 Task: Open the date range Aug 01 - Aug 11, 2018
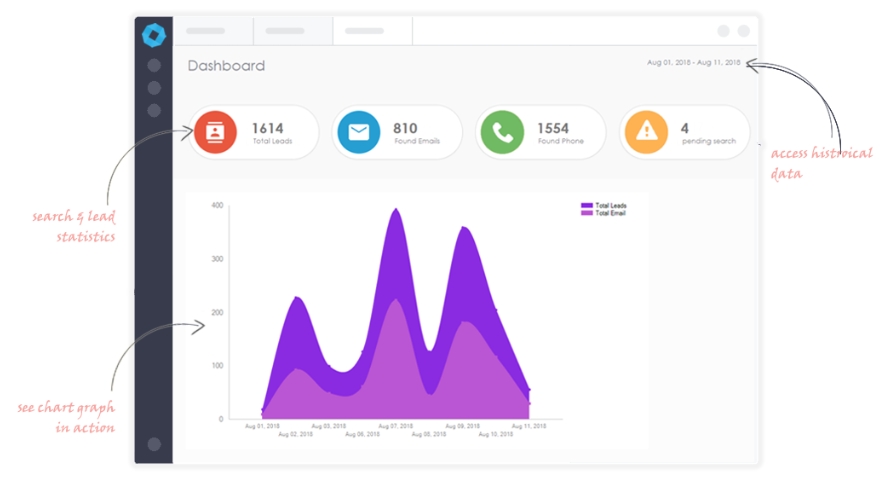click(693, 62)
